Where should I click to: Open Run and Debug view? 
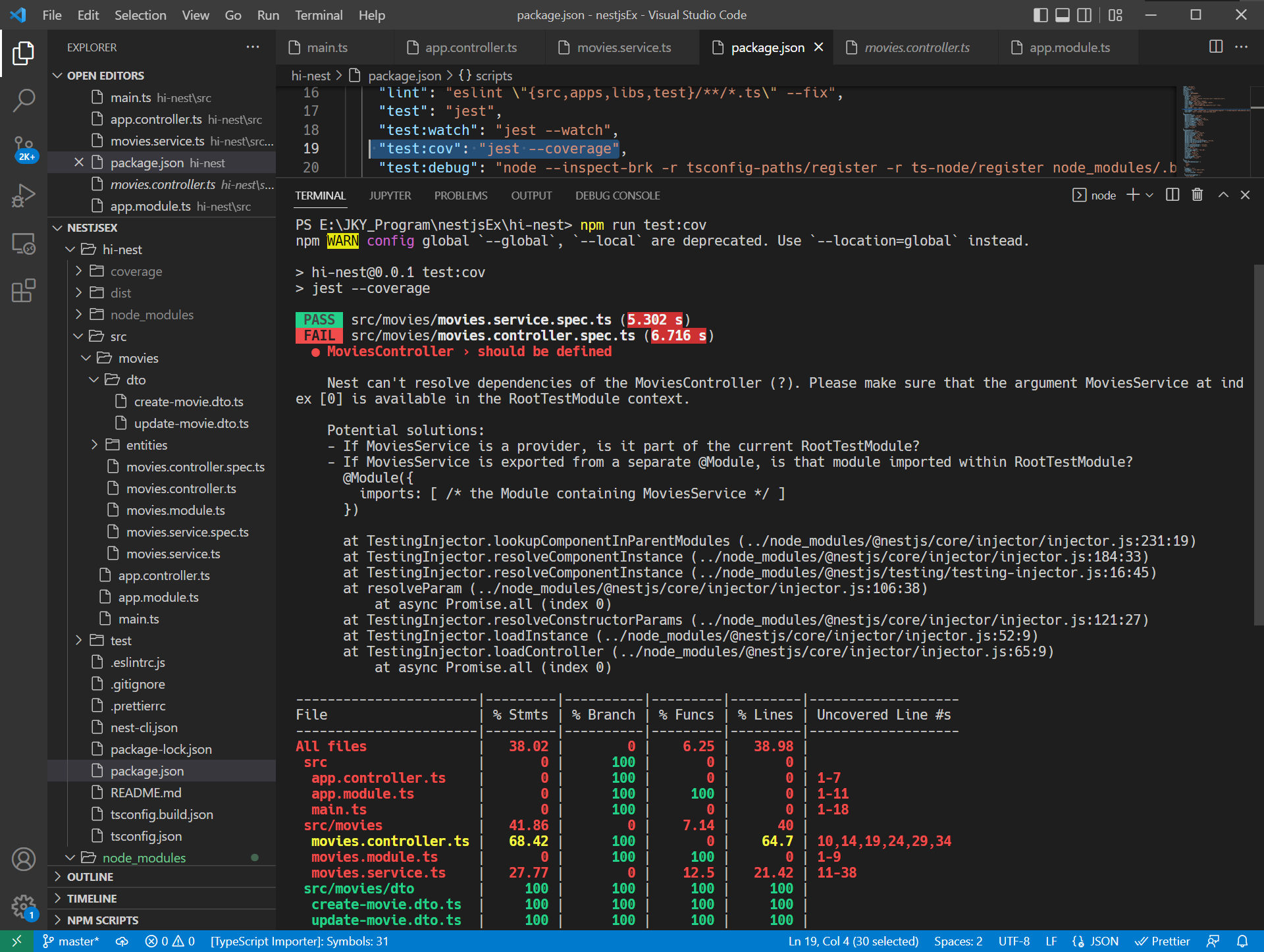(x=24, y=196)
